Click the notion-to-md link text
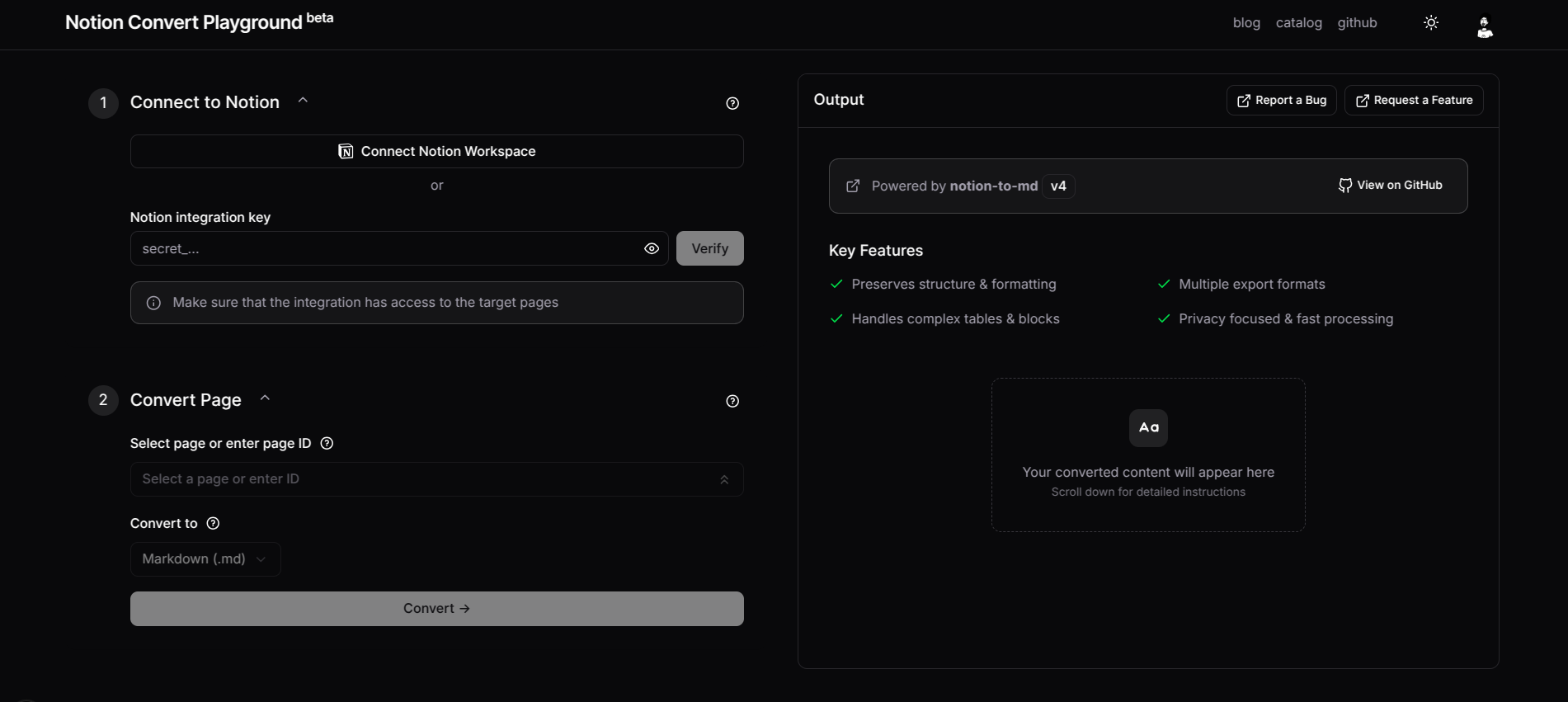Image resolution: width=1568 pixels, height=702 pixels. [994, 186]
